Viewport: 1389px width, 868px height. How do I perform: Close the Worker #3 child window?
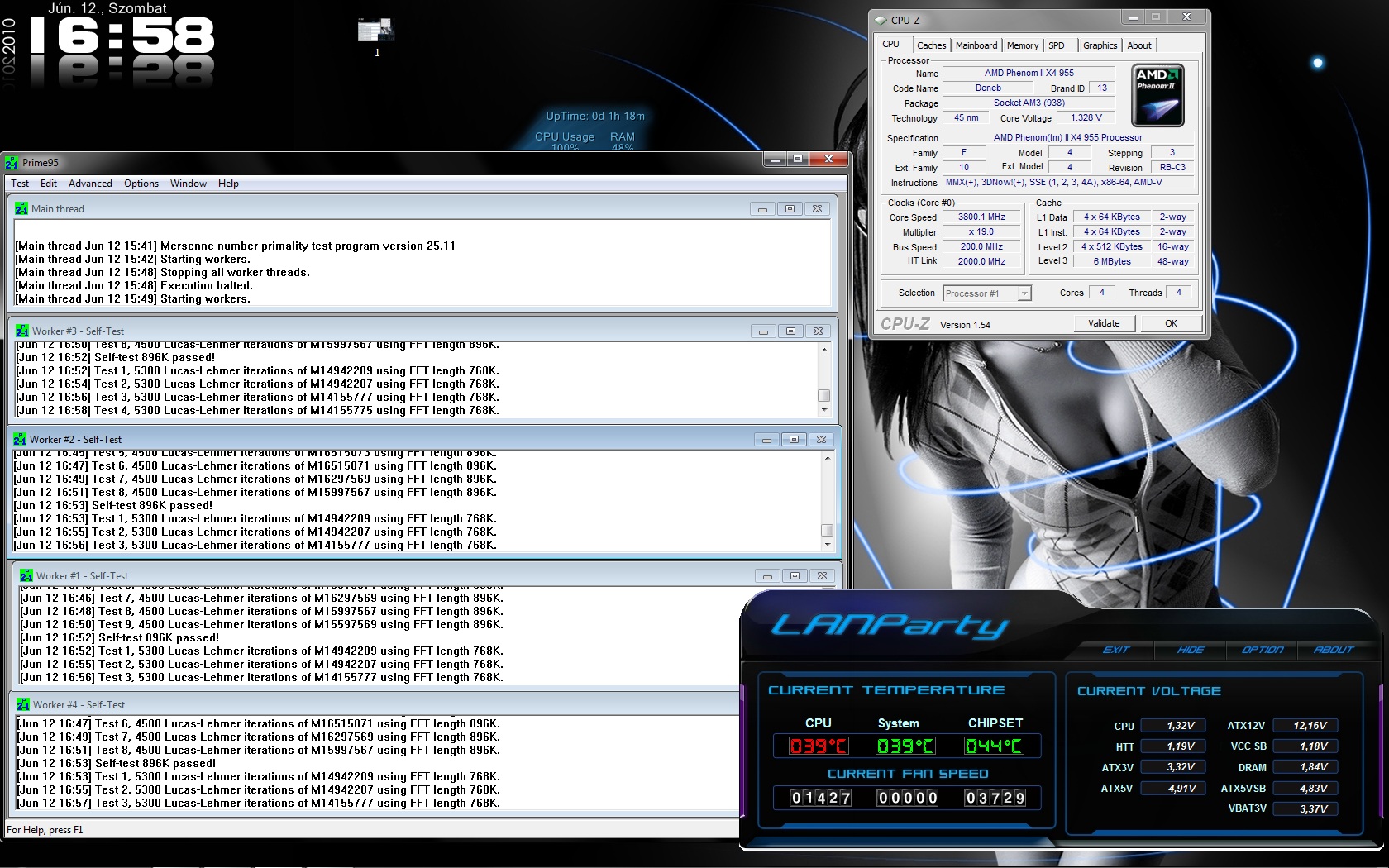(x=818, y=331)
